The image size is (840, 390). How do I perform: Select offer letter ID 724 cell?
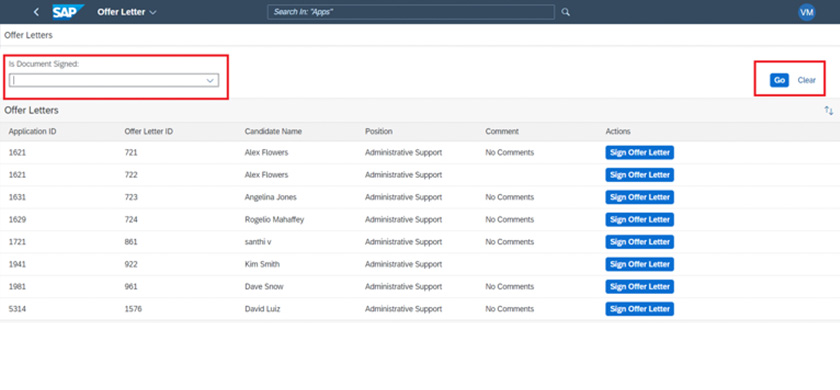131,220
